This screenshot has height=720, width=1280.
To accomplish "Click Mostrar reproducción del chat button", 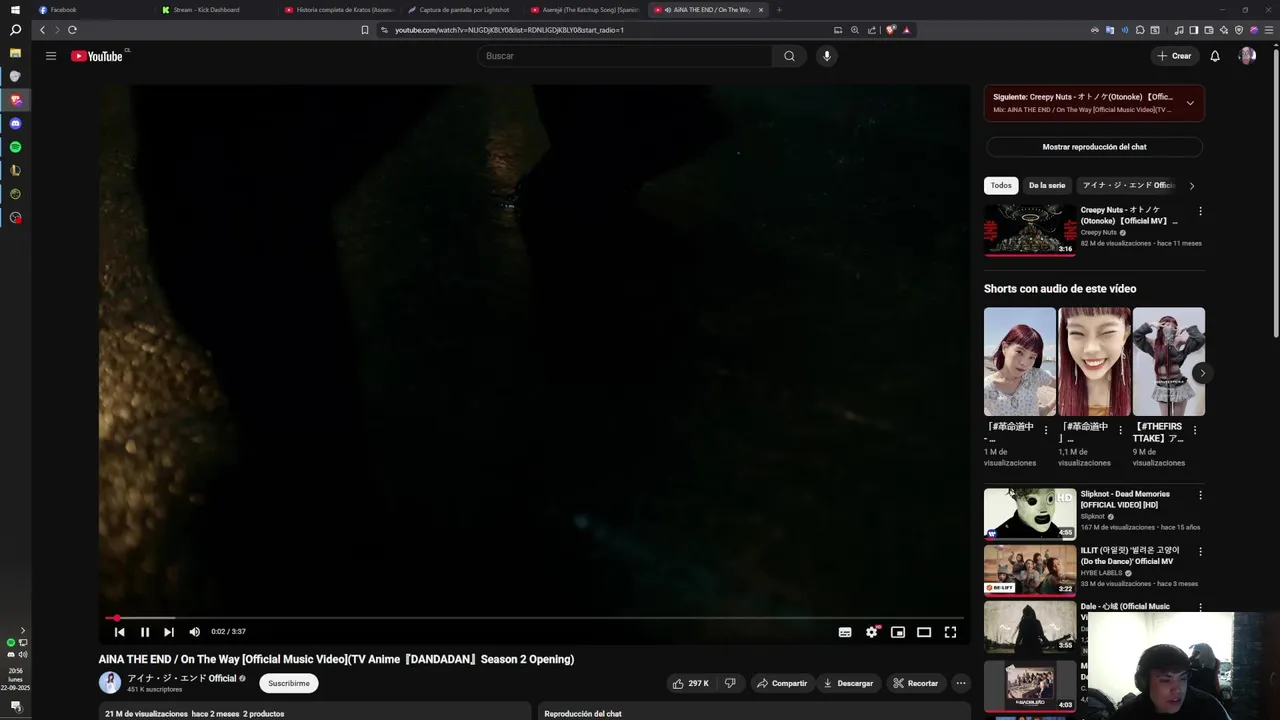I will 1094,147.
